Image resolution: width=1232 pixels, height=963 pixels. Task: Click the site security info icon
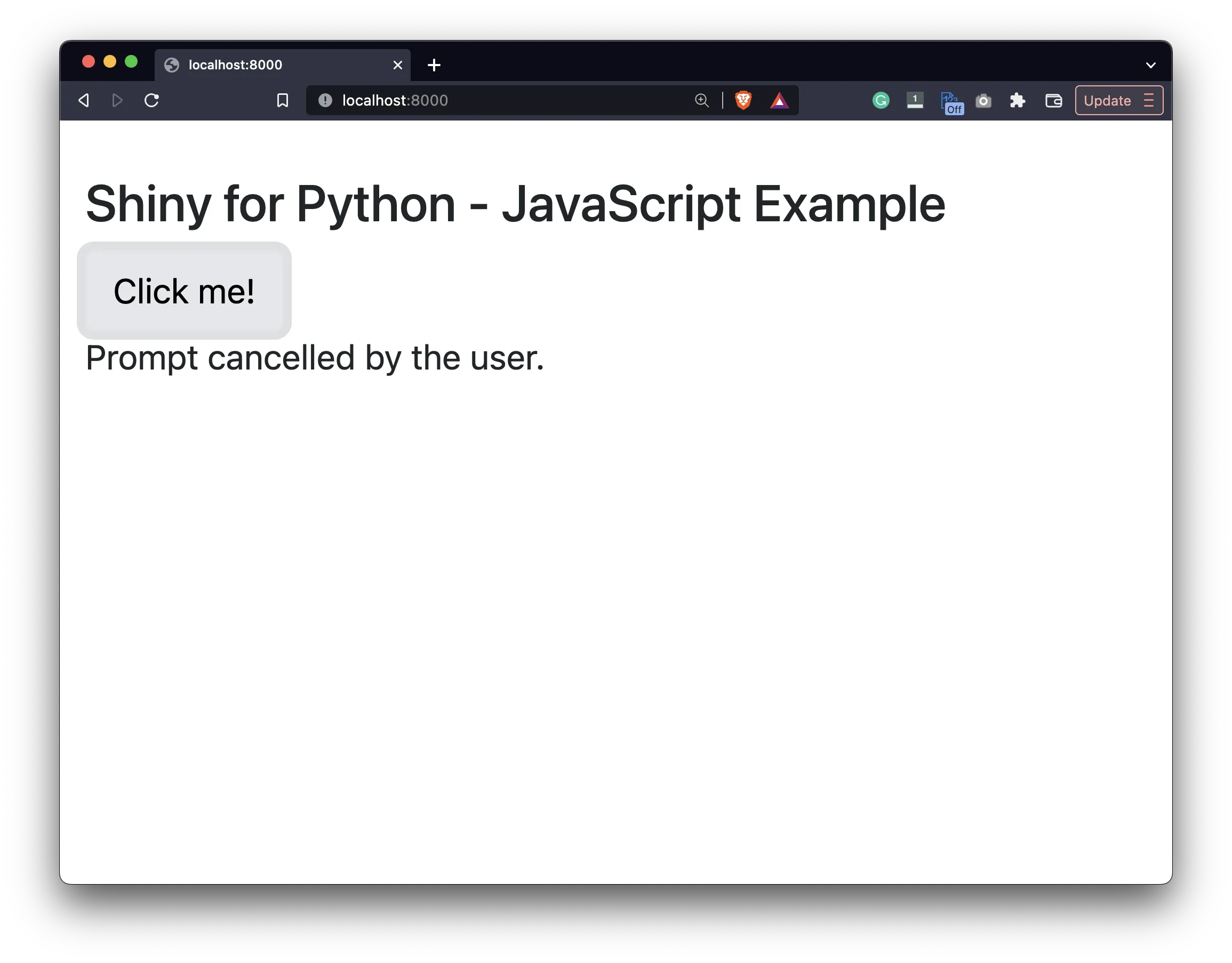[x=325, y=100]
